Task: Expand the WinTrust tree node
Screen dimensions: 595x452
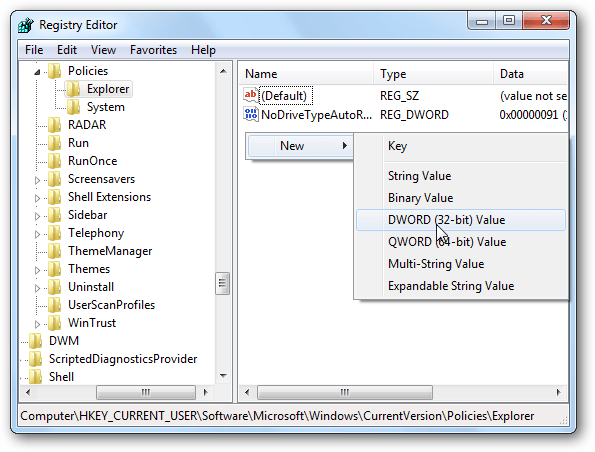Action: [x=37, y=324]
